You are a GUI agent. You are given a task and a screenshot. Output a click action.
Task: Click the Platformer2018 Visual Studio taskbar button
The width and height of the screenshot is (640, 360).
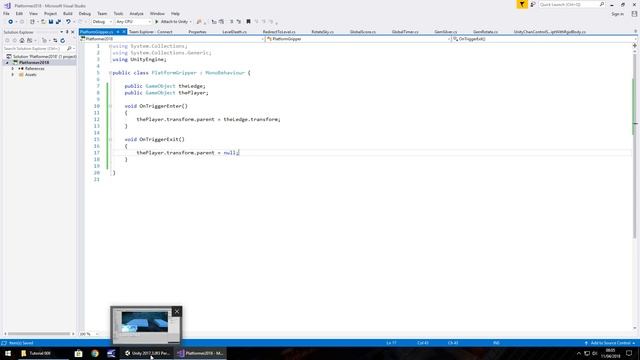200,353
